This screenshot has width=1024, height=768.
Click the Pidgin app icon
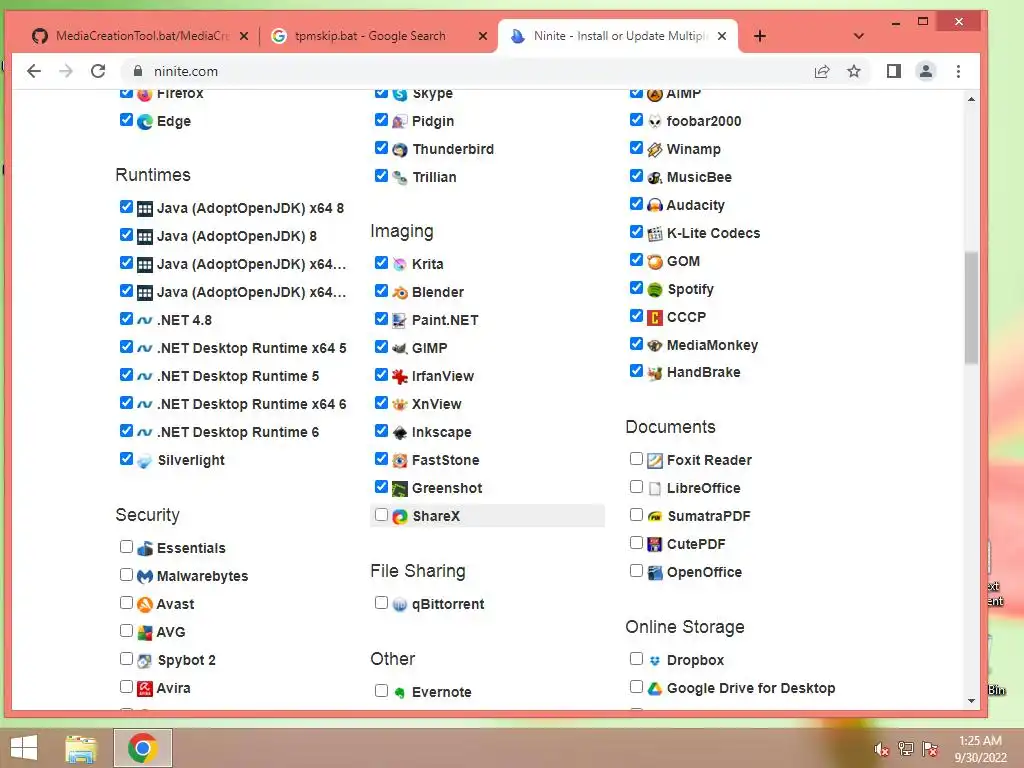(x=400, y=121)
